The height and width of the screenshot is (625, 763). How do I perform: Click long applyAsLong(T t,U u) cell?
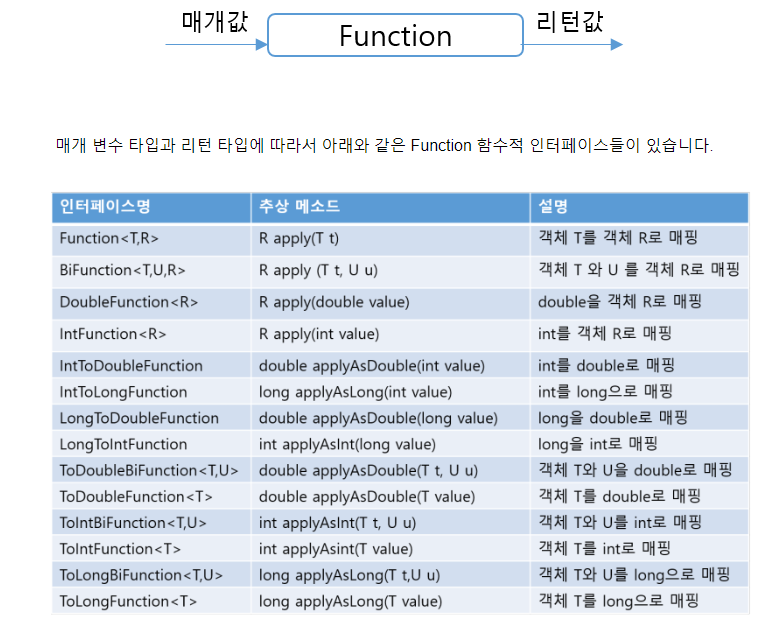(x=390, y=575)
